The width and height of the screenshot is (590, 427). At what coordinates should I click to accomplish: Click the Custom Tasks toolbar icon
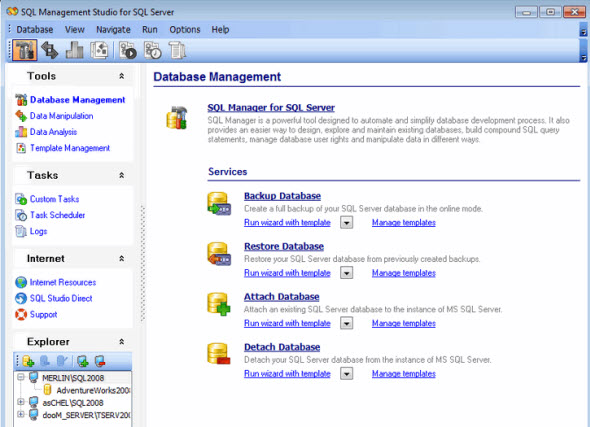click(128, 50)
